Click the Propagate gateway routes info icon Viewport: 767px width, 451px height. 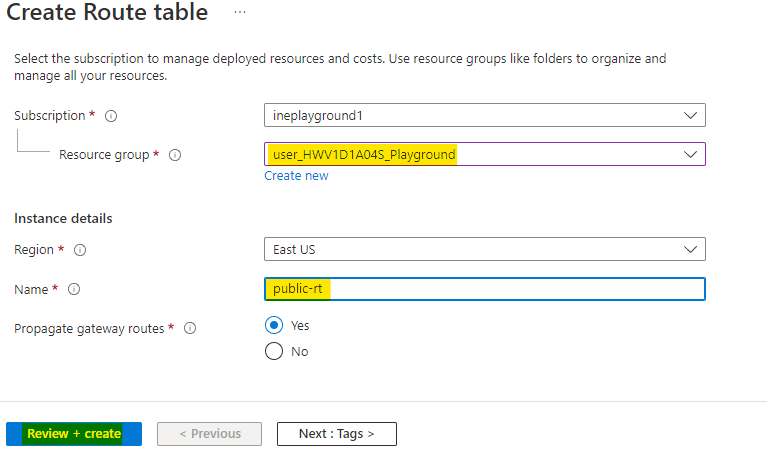(x=190, y=328)
